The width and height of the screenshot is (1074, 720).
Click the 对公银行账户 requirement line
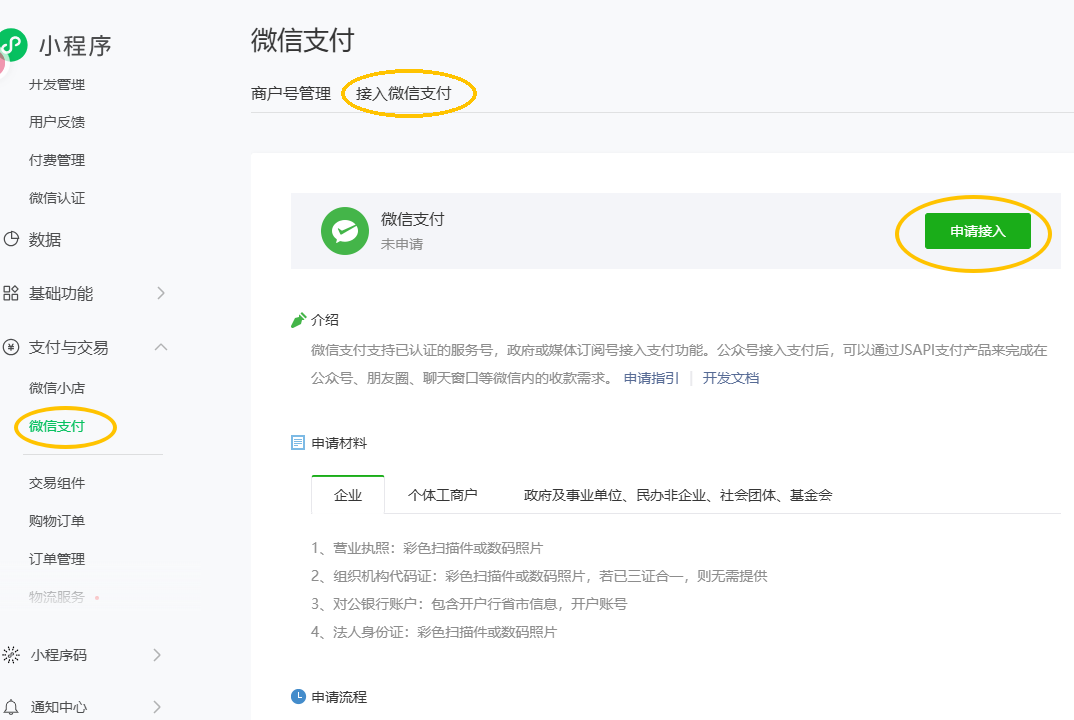tap(469, 604)
